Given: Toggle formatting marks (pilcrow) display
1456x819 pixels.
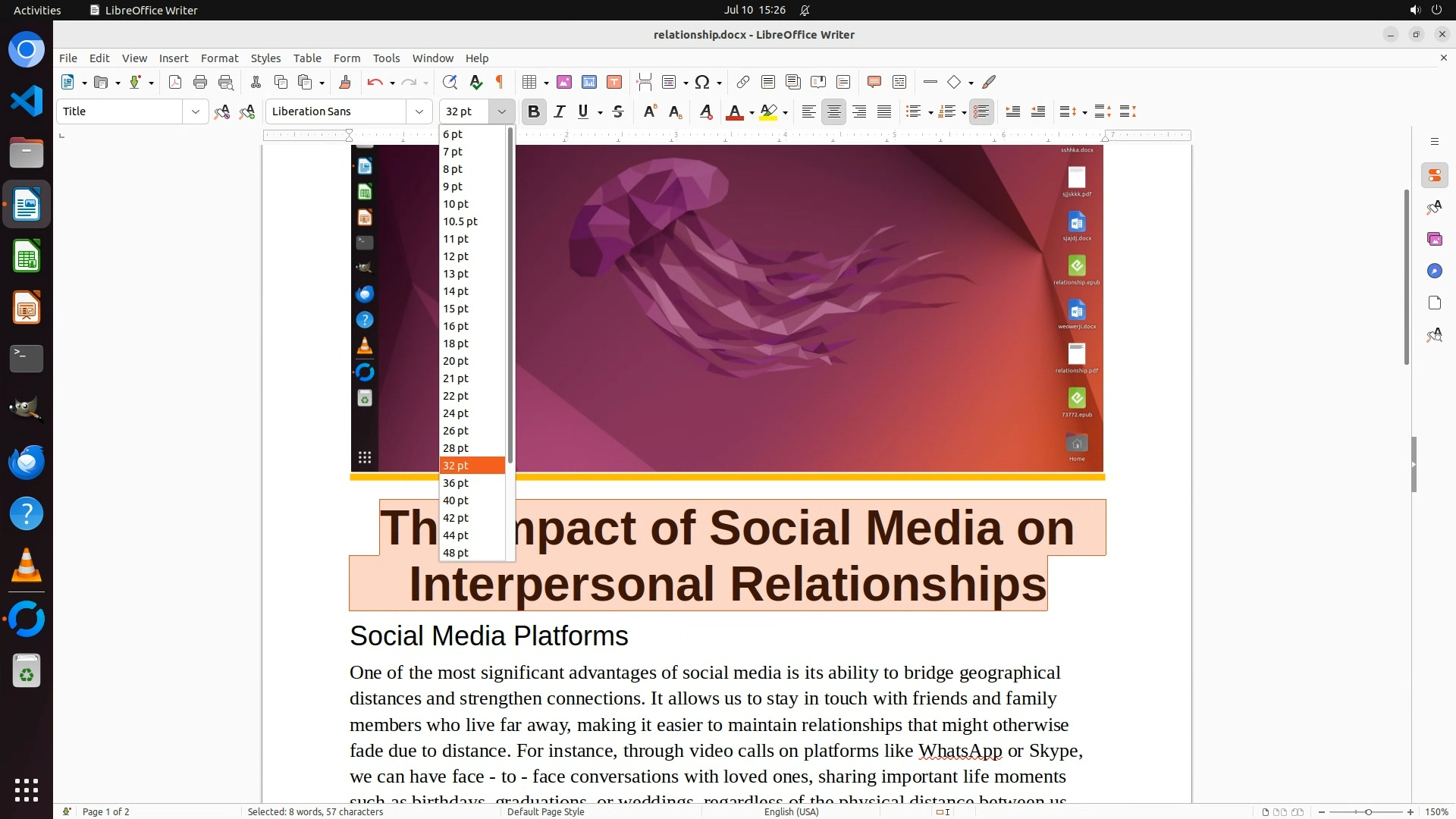Looking at the screenshot, I should (500, 83).
